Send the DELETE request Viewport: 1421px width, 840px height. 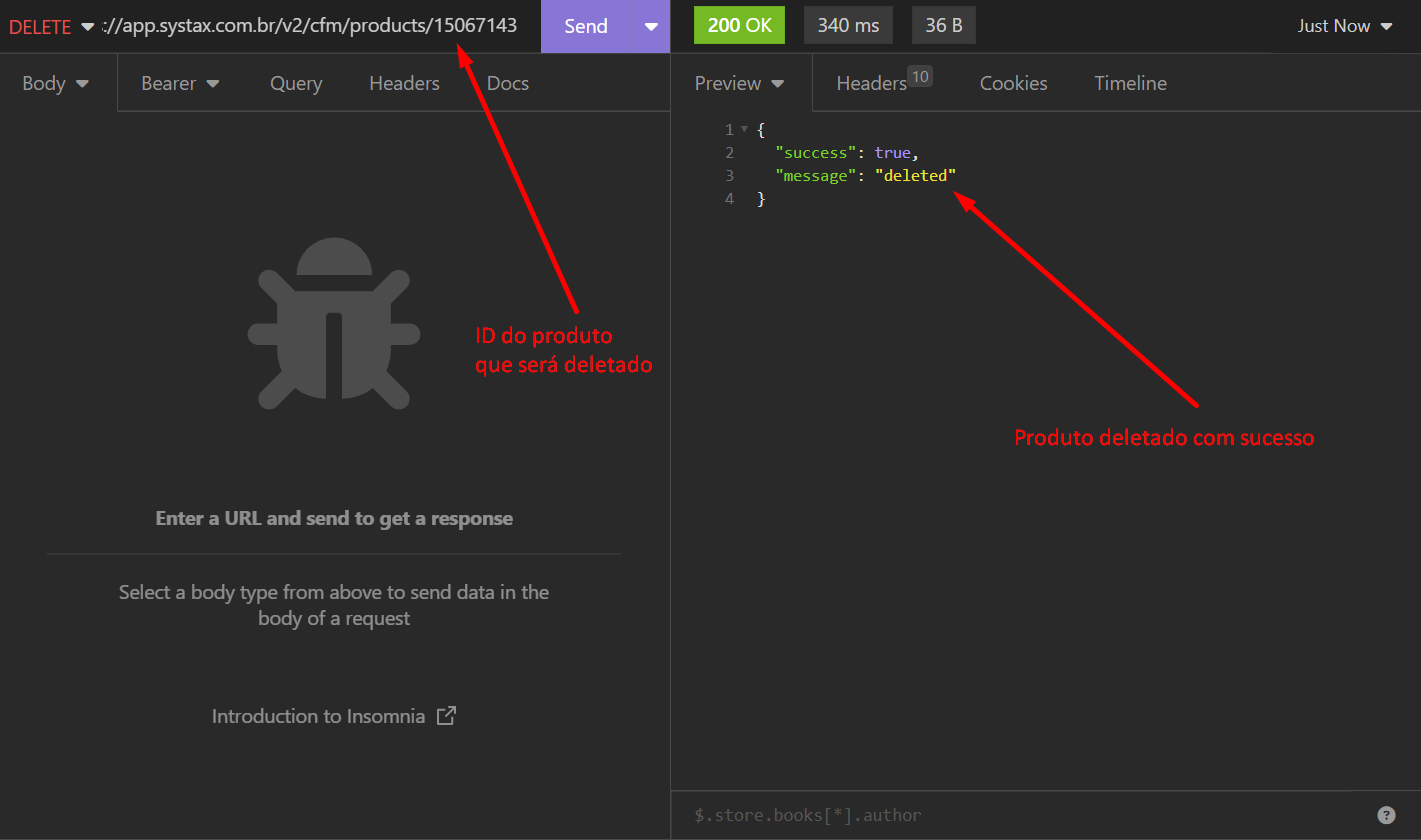pyautogui.click(x=586, y=26)
